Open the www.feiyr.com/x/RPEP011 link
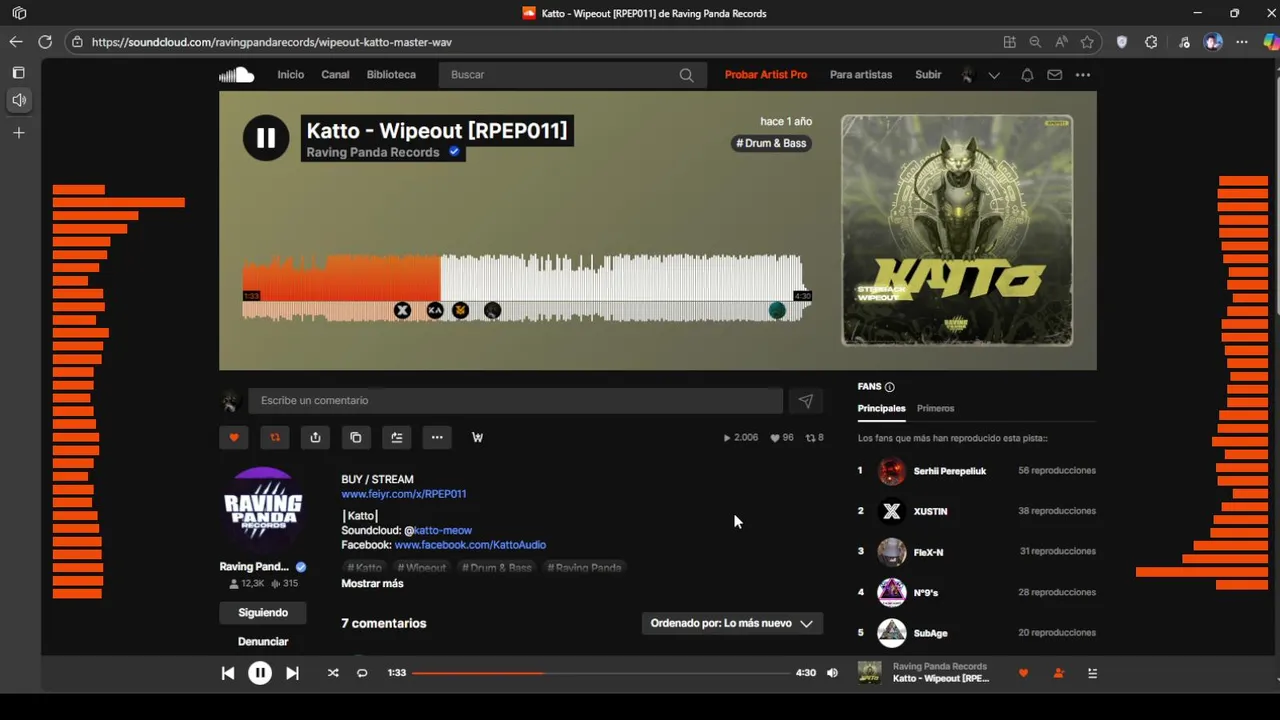Viewport: 1280px width, 720px height. click(404, 494)
